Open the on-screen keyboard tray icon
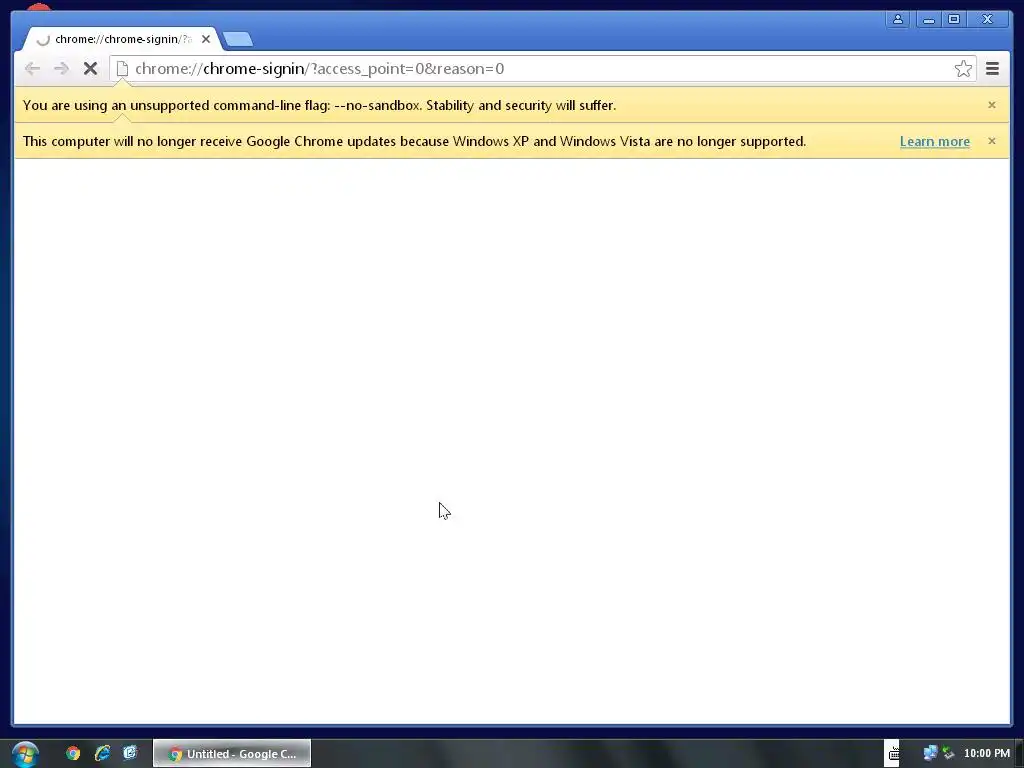 click(893, 754)
